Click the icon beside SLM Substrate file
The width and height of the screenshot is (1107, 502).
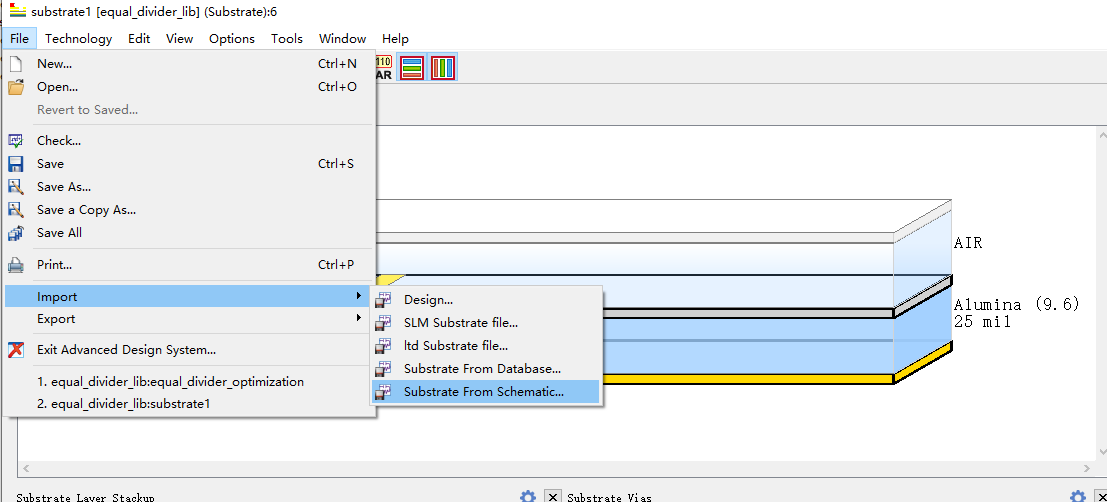point(383,323)
